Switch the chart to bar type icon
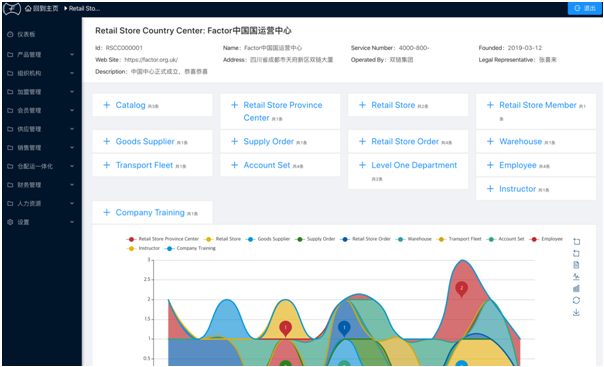Image resolution: width=604 pixels, height=367 pixels. coord(576,288)
